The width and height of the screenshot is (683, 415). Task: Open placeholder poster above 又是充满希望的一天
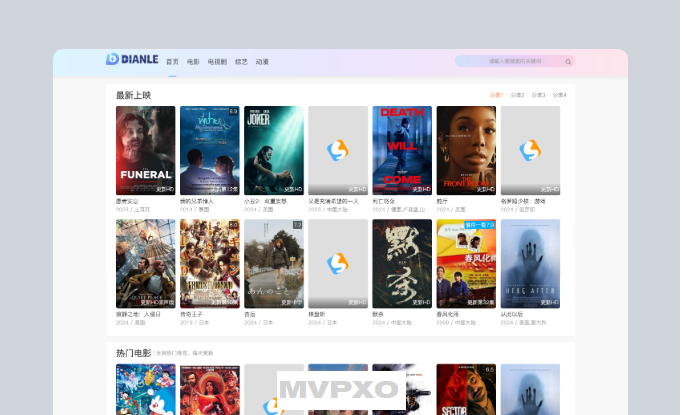(x=338, y=150)
